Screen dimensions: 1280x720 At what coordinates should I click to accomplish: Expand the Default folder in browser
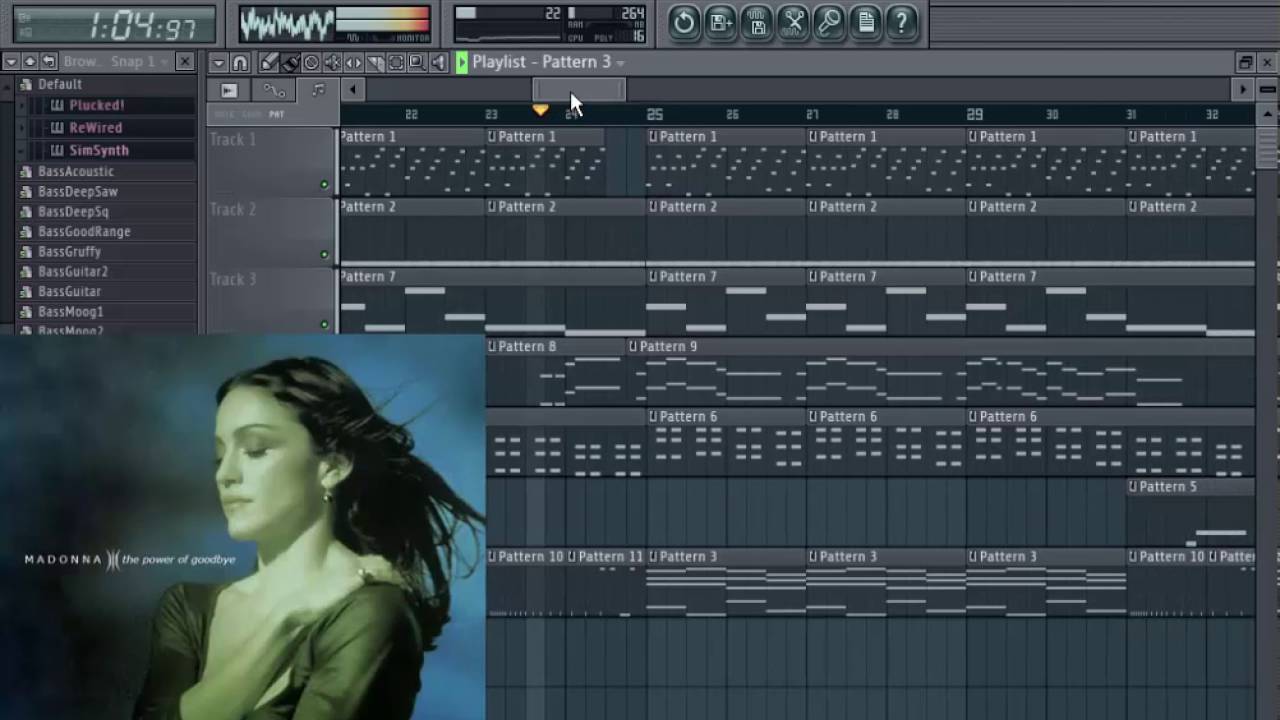coord(60,84)
